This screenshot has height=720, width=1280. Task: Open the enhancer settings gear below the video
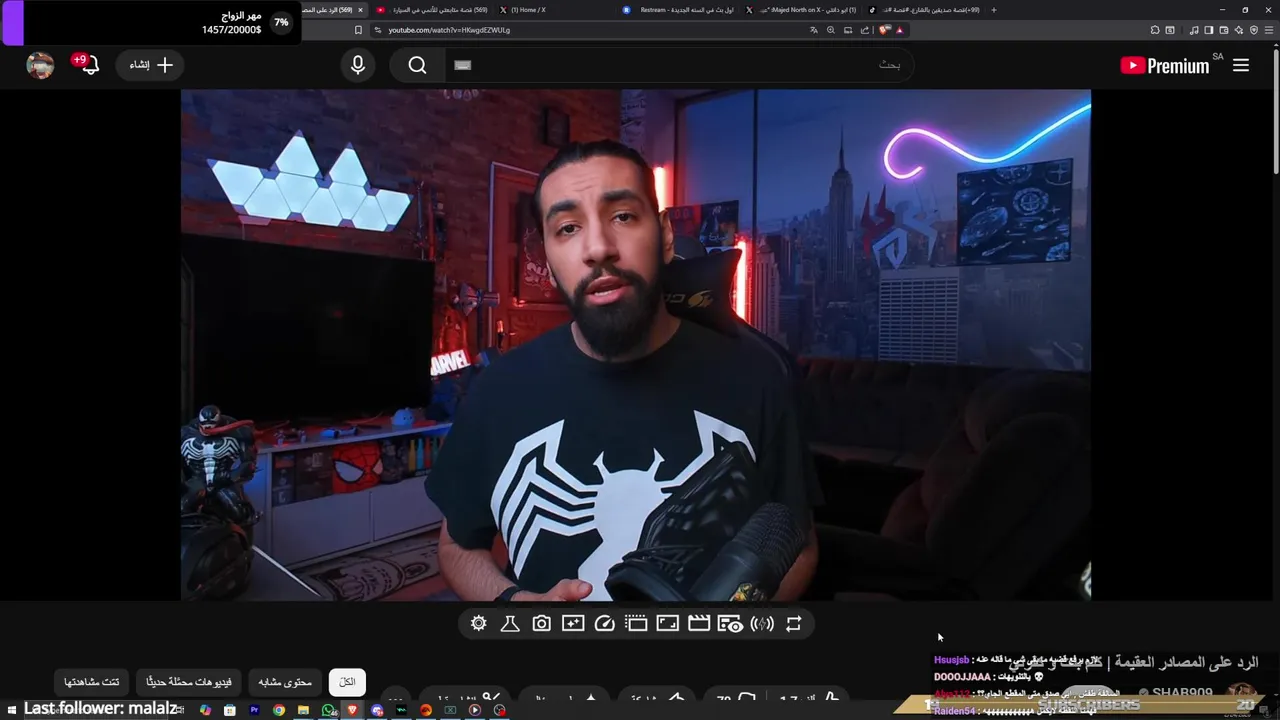pos(479,624)
